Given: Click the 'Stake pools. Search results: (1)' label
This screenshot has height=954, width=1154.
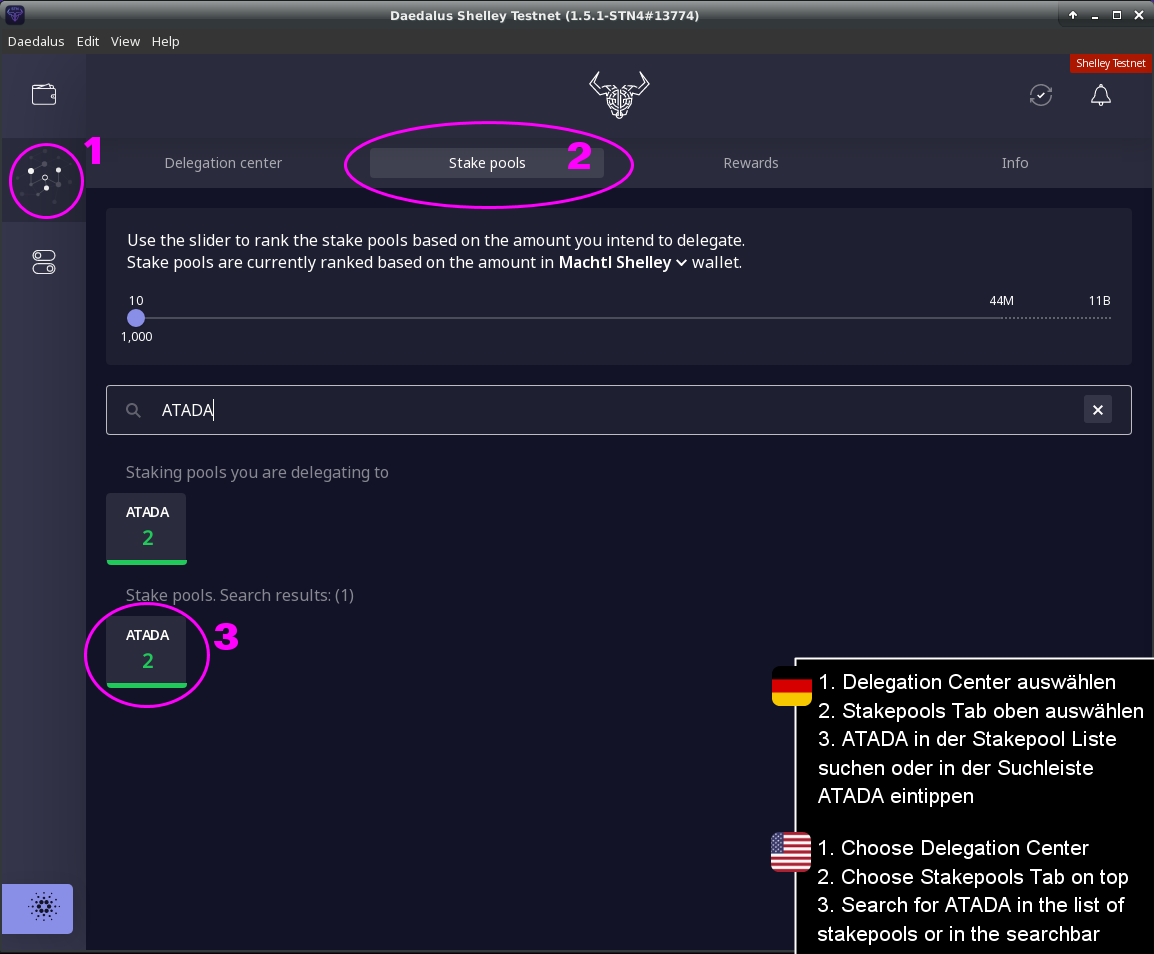Looking at the screenshot, I should point(240,595).
